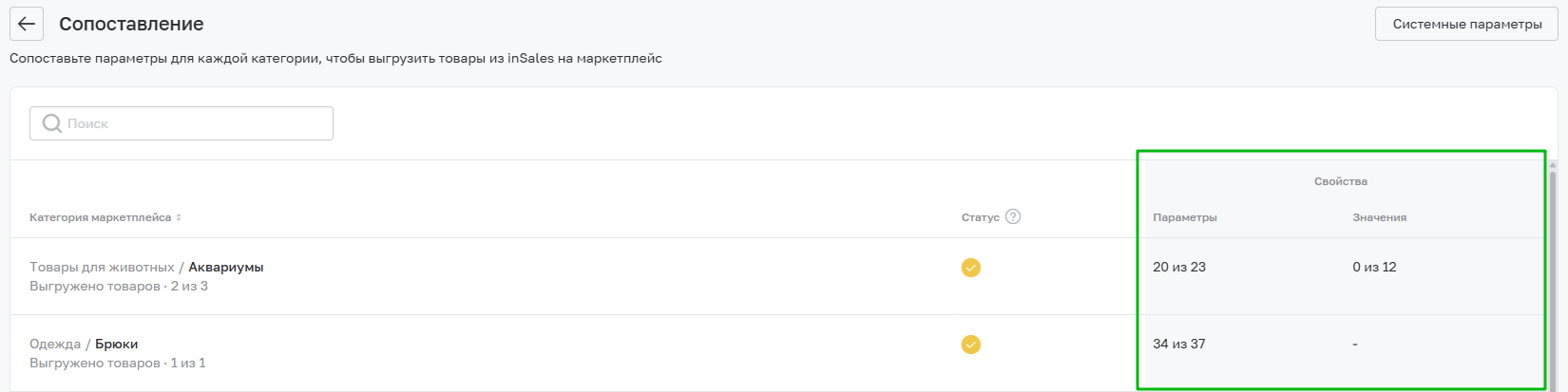Click the table scrollbar up arrow

tap(1553, 165)
